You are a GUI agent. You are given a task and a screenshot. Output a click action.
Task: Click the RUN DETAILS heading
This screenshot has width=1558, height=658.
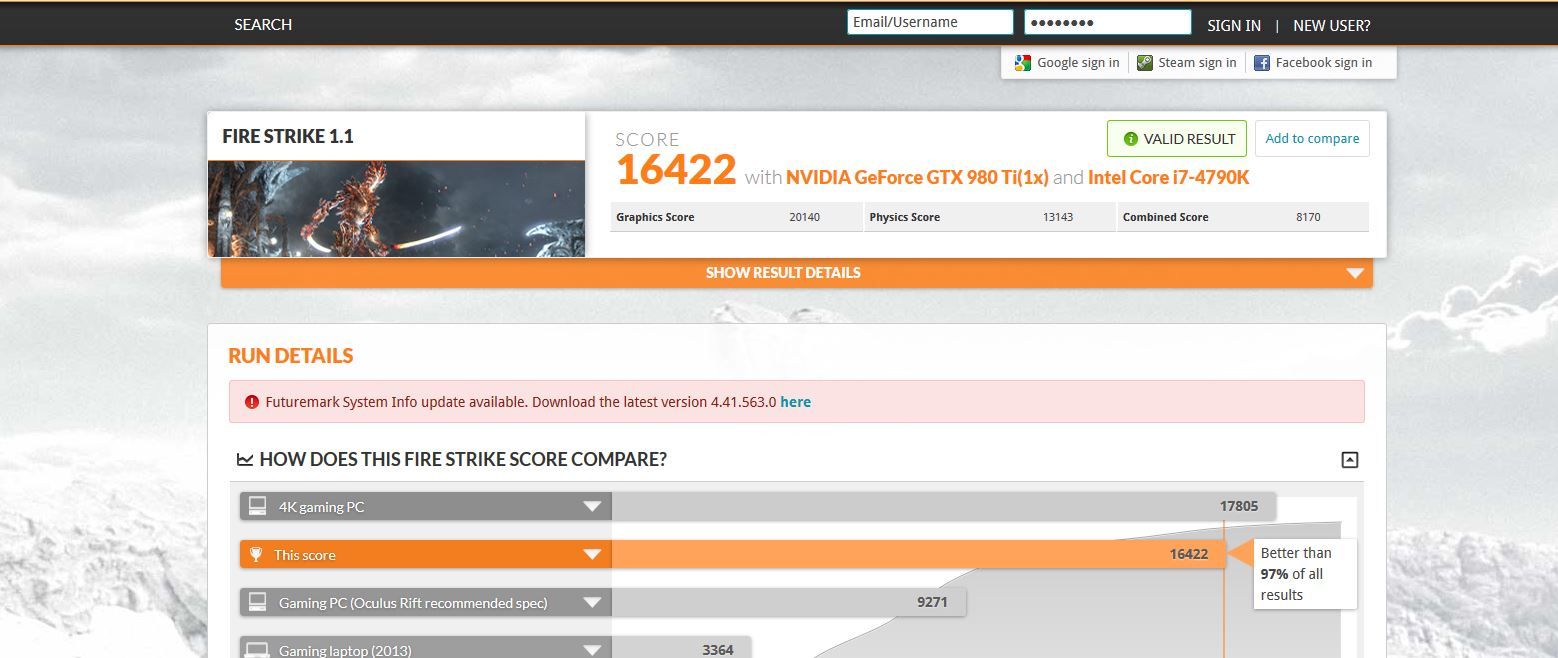pos(291,356)
